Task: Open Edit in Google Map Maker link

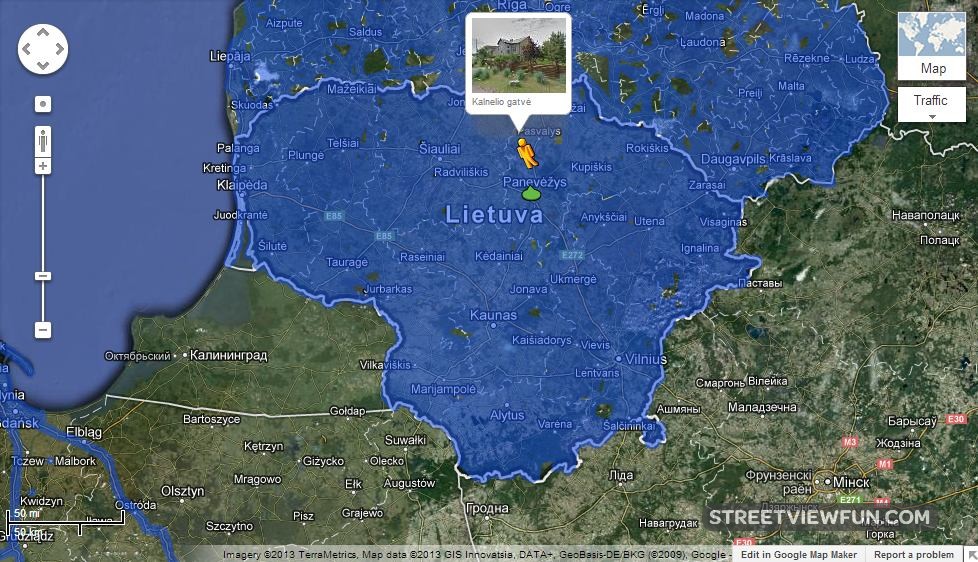Action: [x=798, y=555]
